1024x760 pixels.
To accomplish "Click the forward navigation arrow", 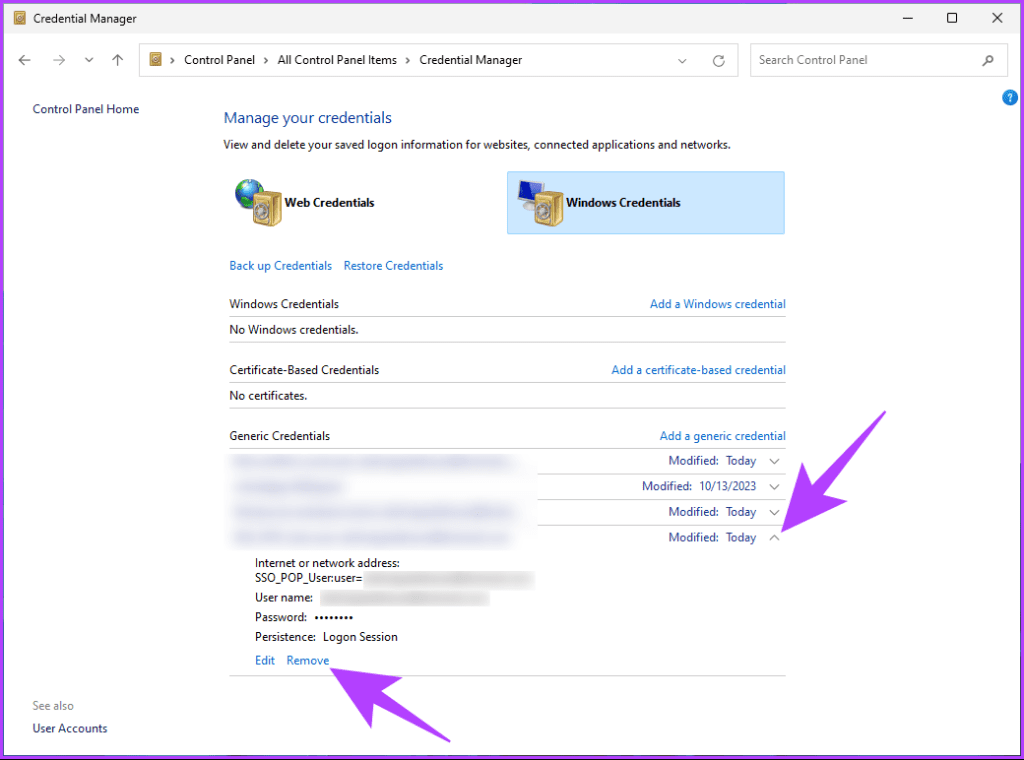I will coord(58,60).
